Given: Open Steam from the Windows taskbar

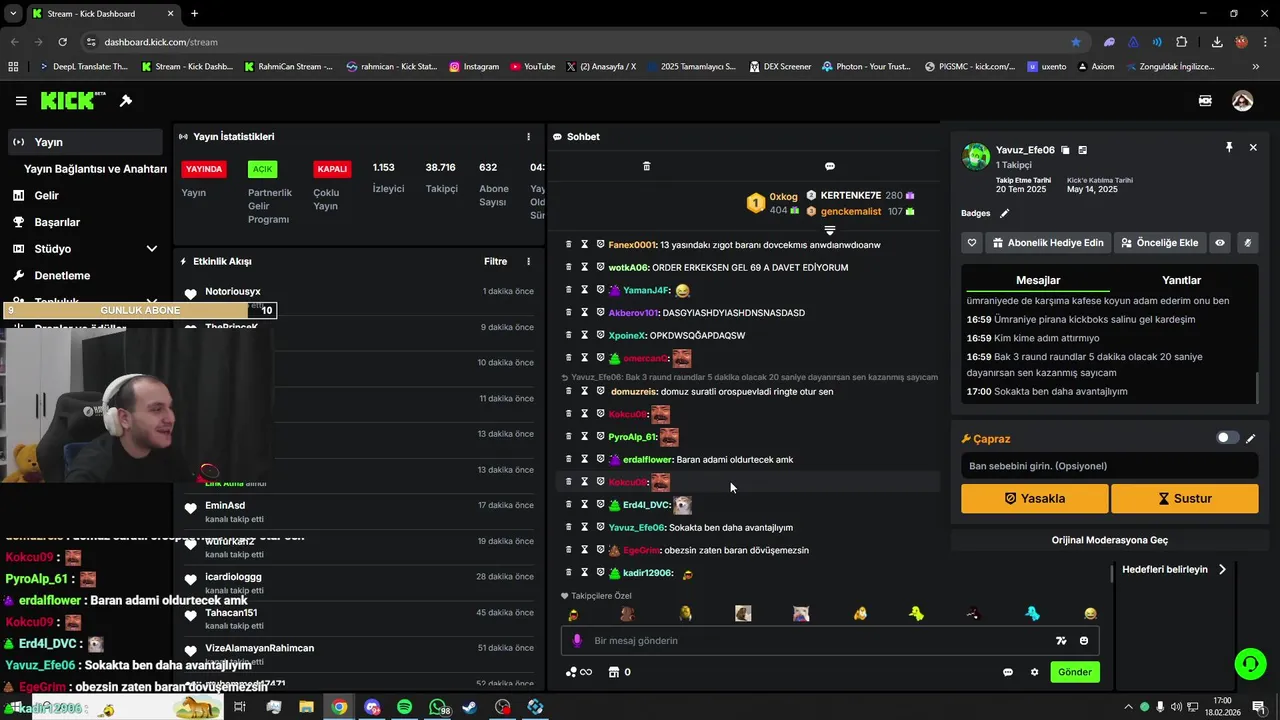Looking at the screenshot, I should pyautogui.click(x=470, y=707).
